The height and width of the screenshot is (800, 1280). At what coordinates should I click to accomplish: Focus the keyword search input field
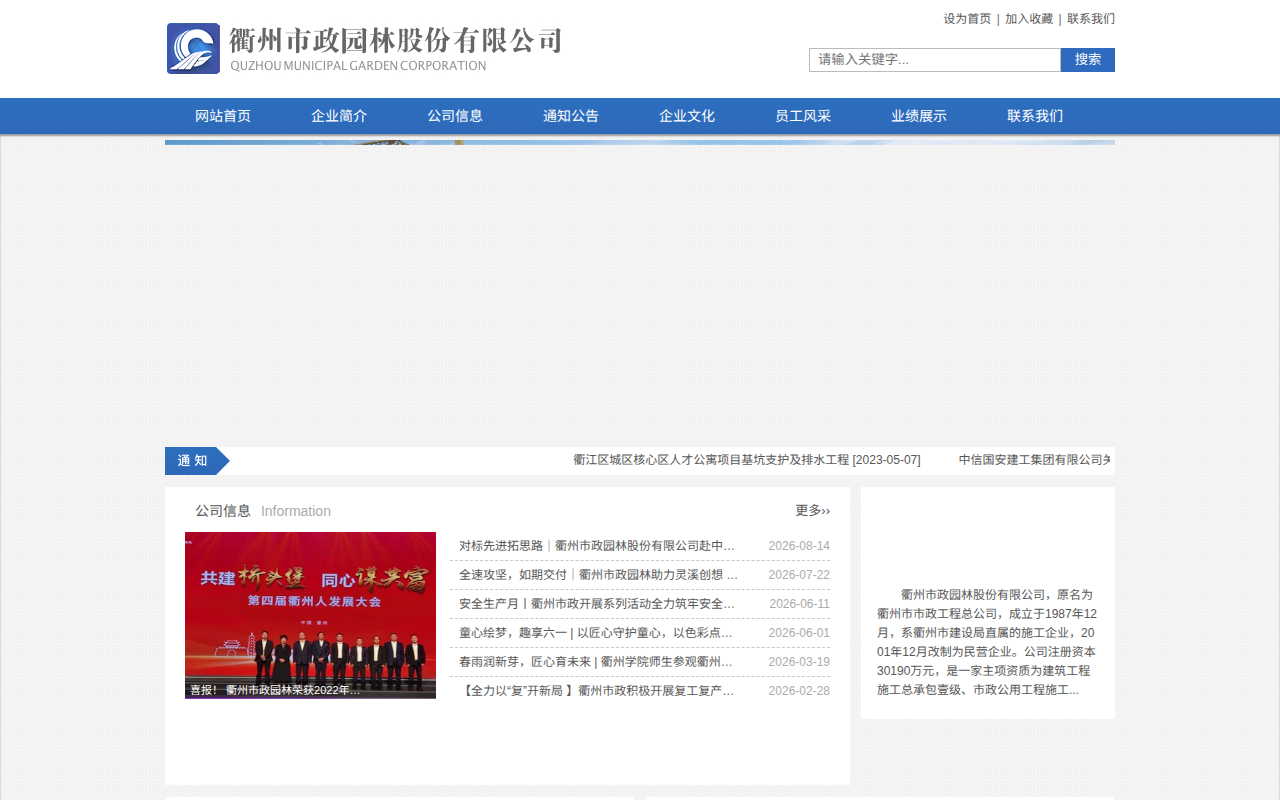(x=935, y=60)
